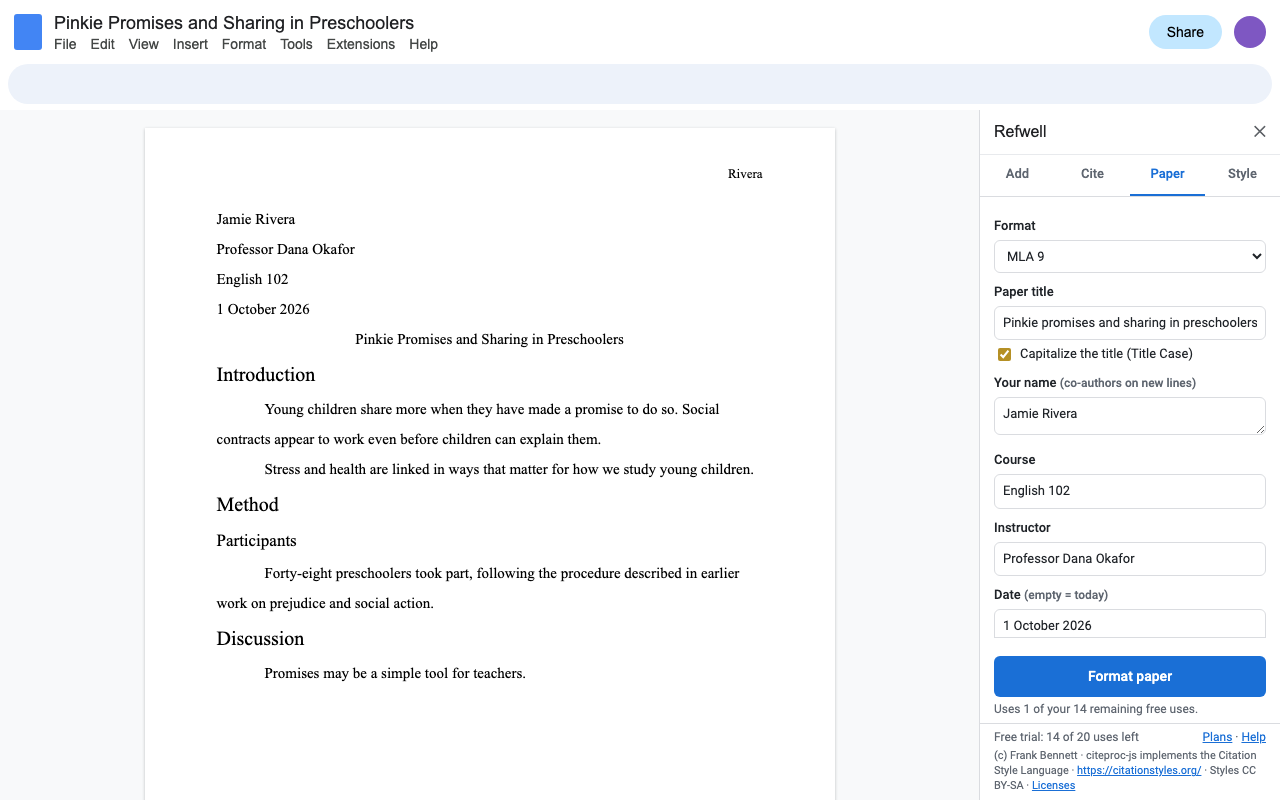
Task: Close the Refwell sidebar panel
Action: [1260, 132]
